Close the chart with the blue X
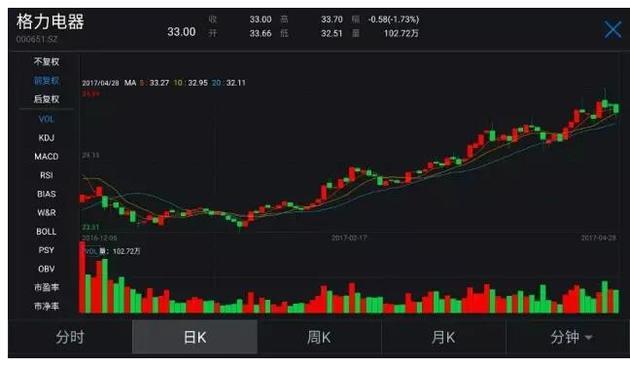 613,30
